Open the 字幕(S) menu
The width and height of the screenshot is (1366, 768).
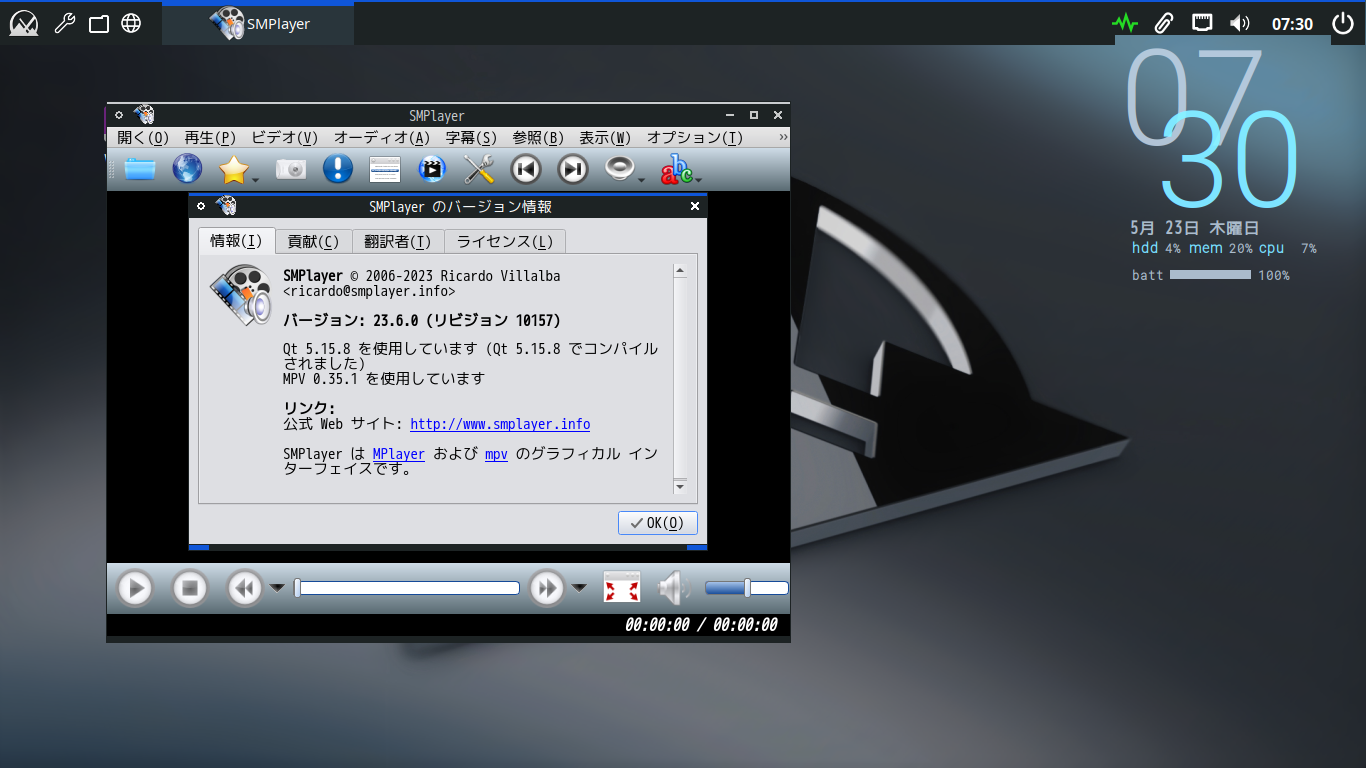pos(471,137)
